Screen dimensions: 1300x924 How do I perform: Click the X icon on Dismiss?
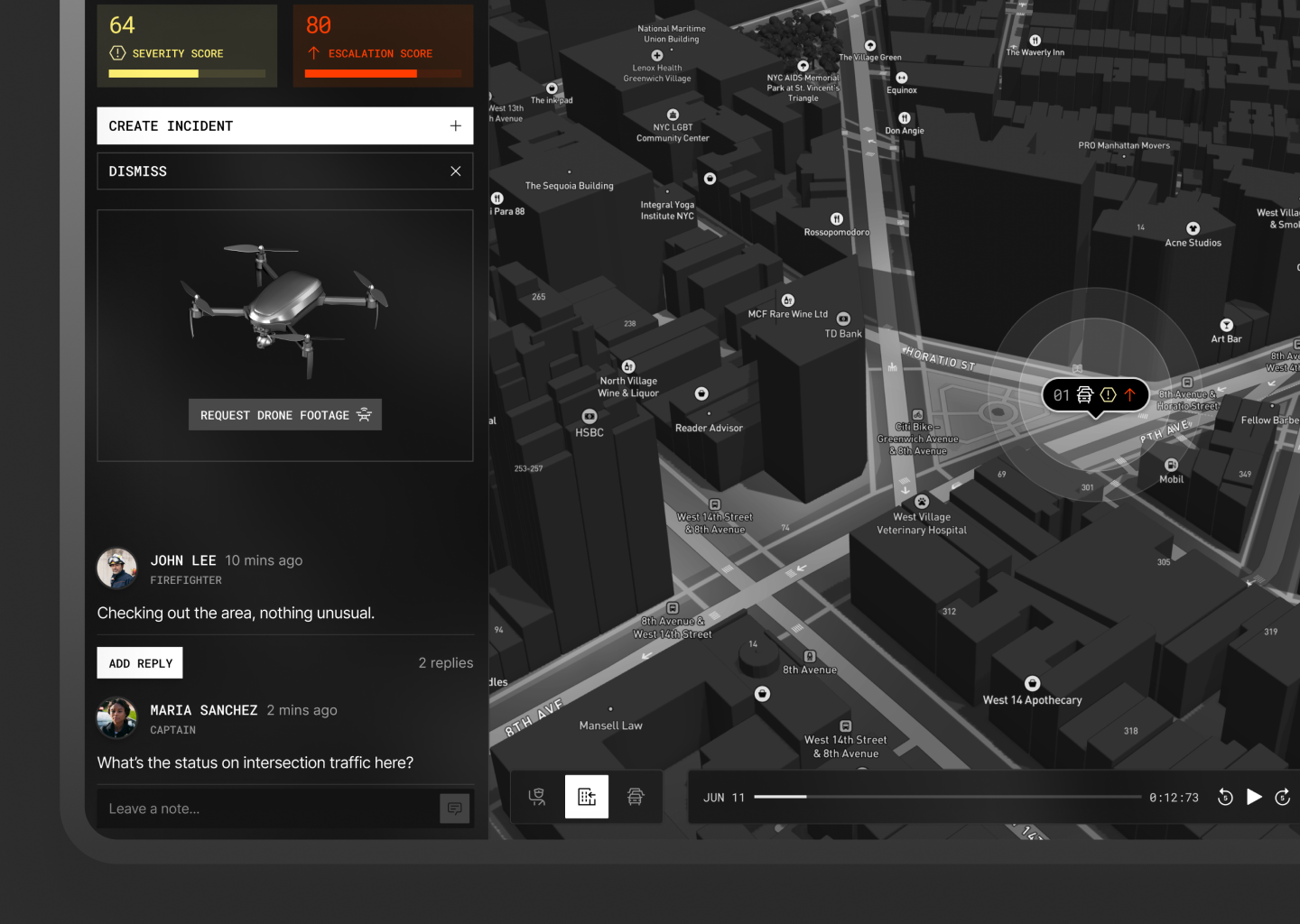(x=455, y=171)
